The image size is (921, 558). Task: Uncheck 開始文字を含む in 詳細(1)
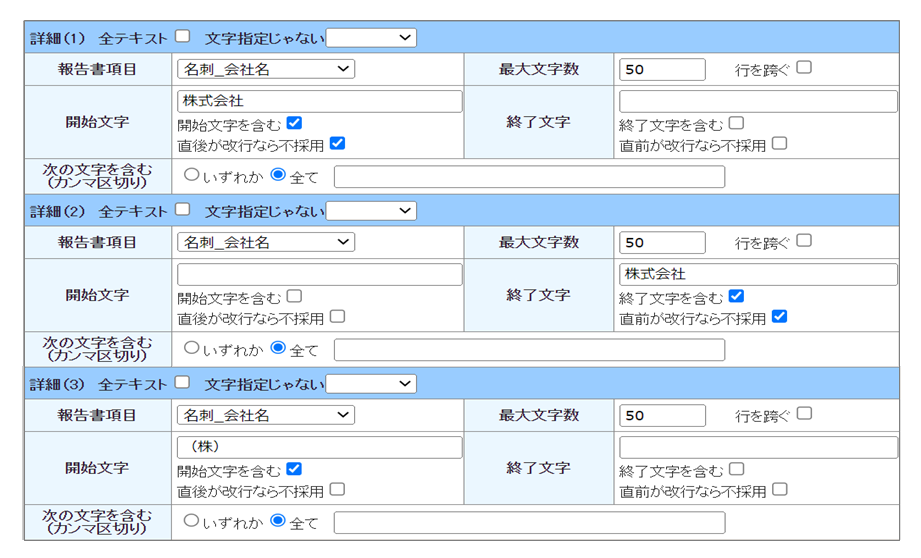(x=294, y=124)
